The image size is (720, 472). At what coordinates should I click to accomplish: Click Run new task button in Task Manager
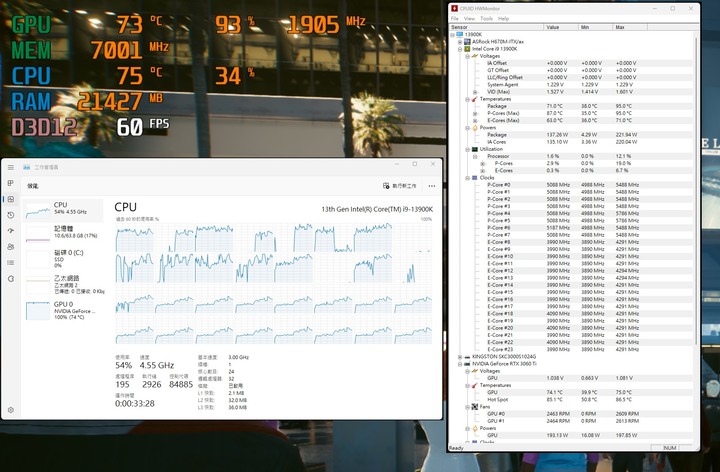399,186
